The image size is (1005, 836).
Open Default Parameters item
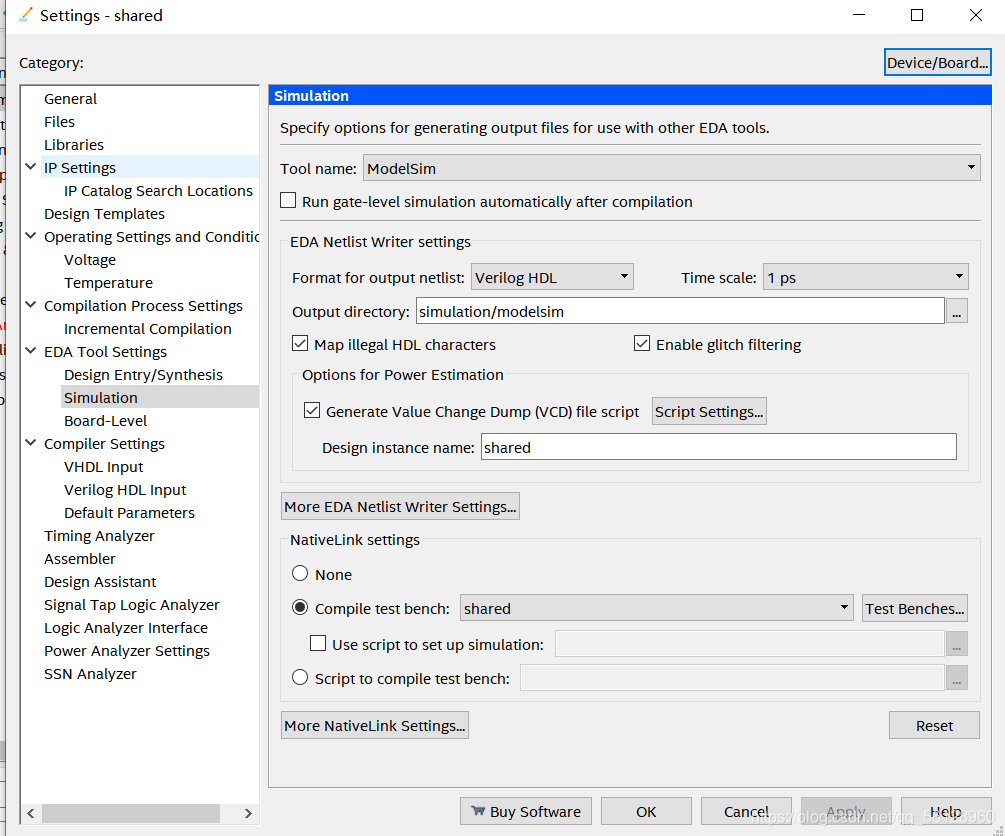click(x=129, y=513)
